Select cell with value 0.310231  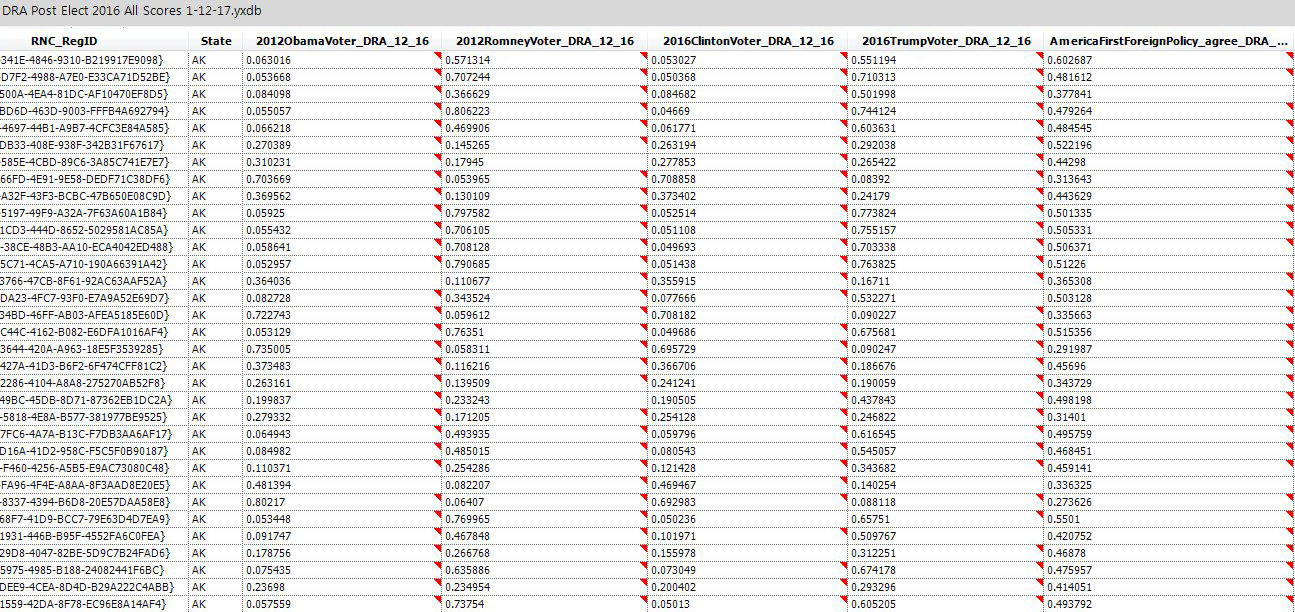click(342, 161)
